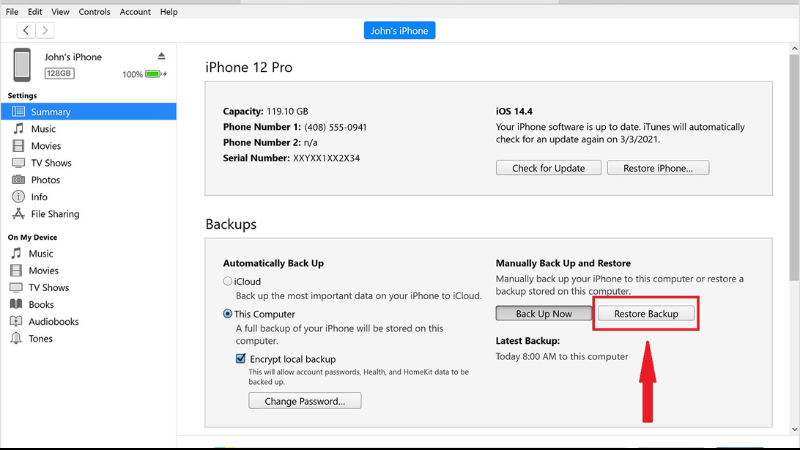Open Books label under On My Device

click(41, 305)
